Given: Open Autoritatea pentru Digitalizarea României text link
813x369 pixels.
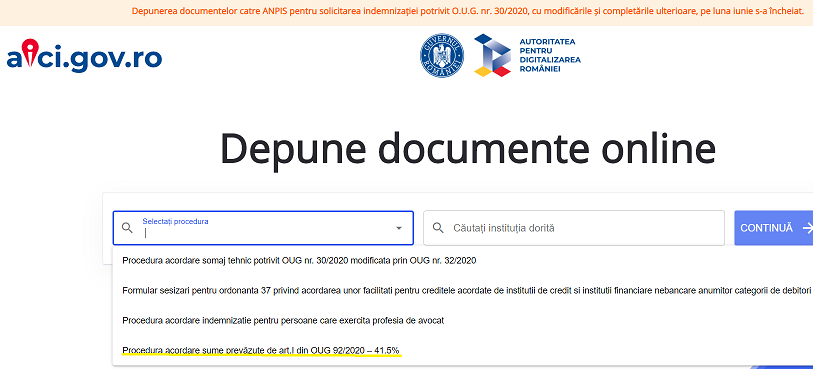Looking at the screenshot, I should [550, 55].
